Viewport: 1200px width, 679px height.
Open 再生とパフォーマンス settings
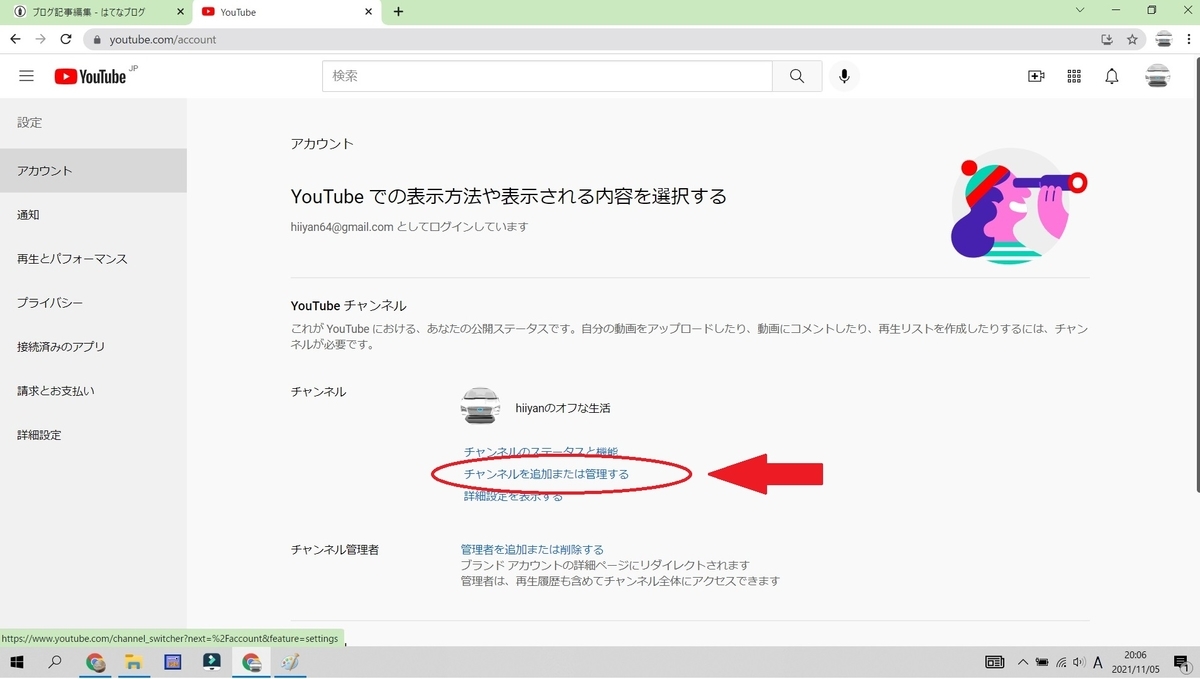tap(93, 259)
